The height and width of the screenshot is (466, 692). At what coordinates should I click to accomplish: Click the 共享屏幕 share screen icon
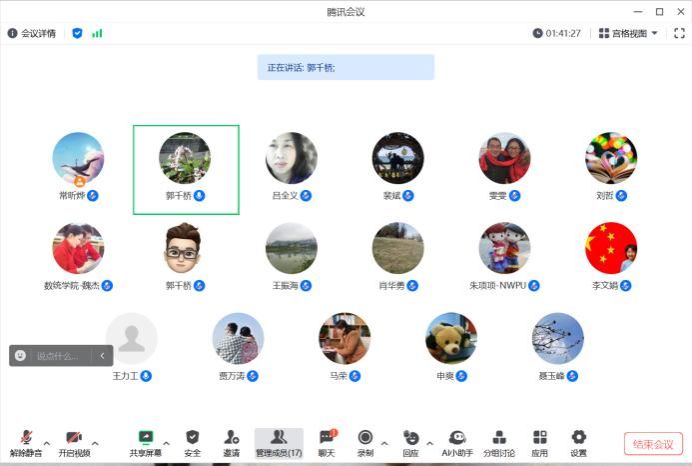coord(146,441)
